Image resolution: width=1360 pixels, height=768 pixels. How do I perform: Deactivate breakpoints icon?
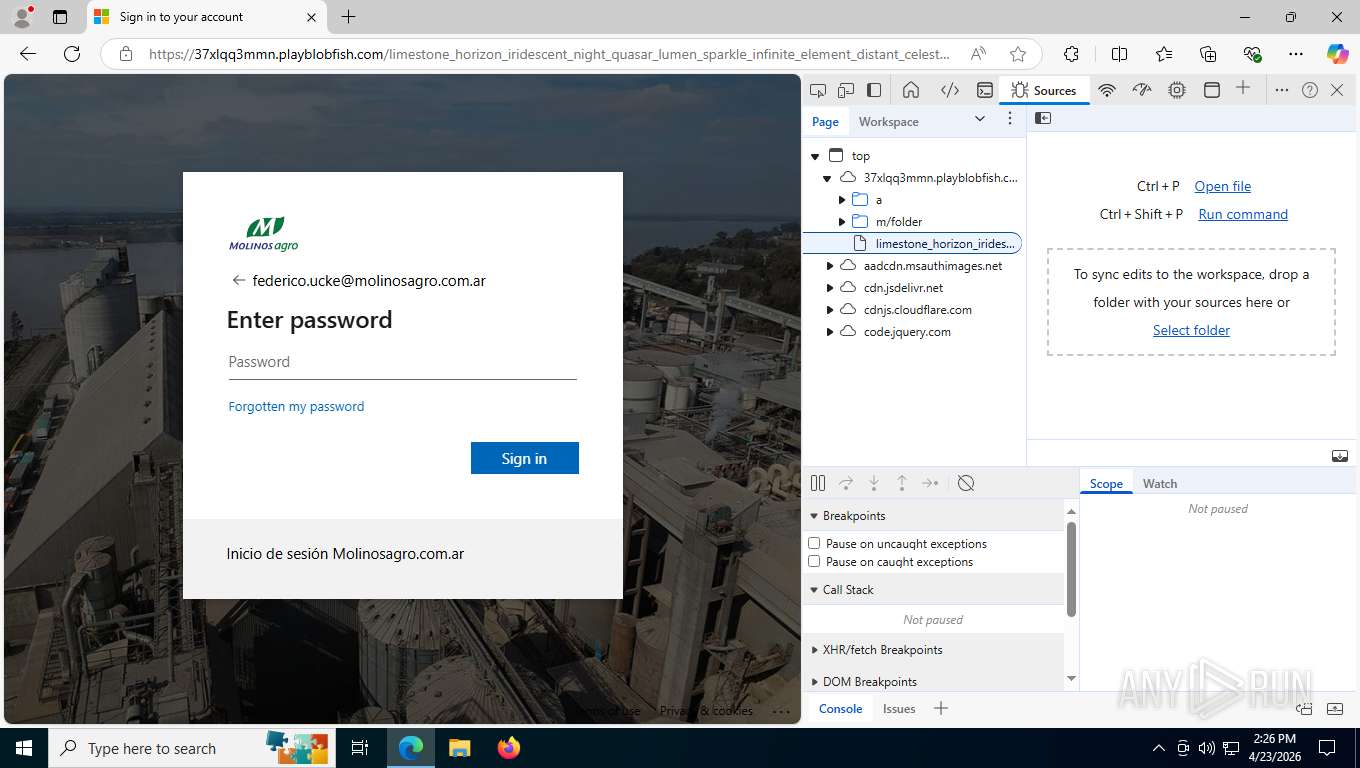pyautogui.click(x=966, y=483)
